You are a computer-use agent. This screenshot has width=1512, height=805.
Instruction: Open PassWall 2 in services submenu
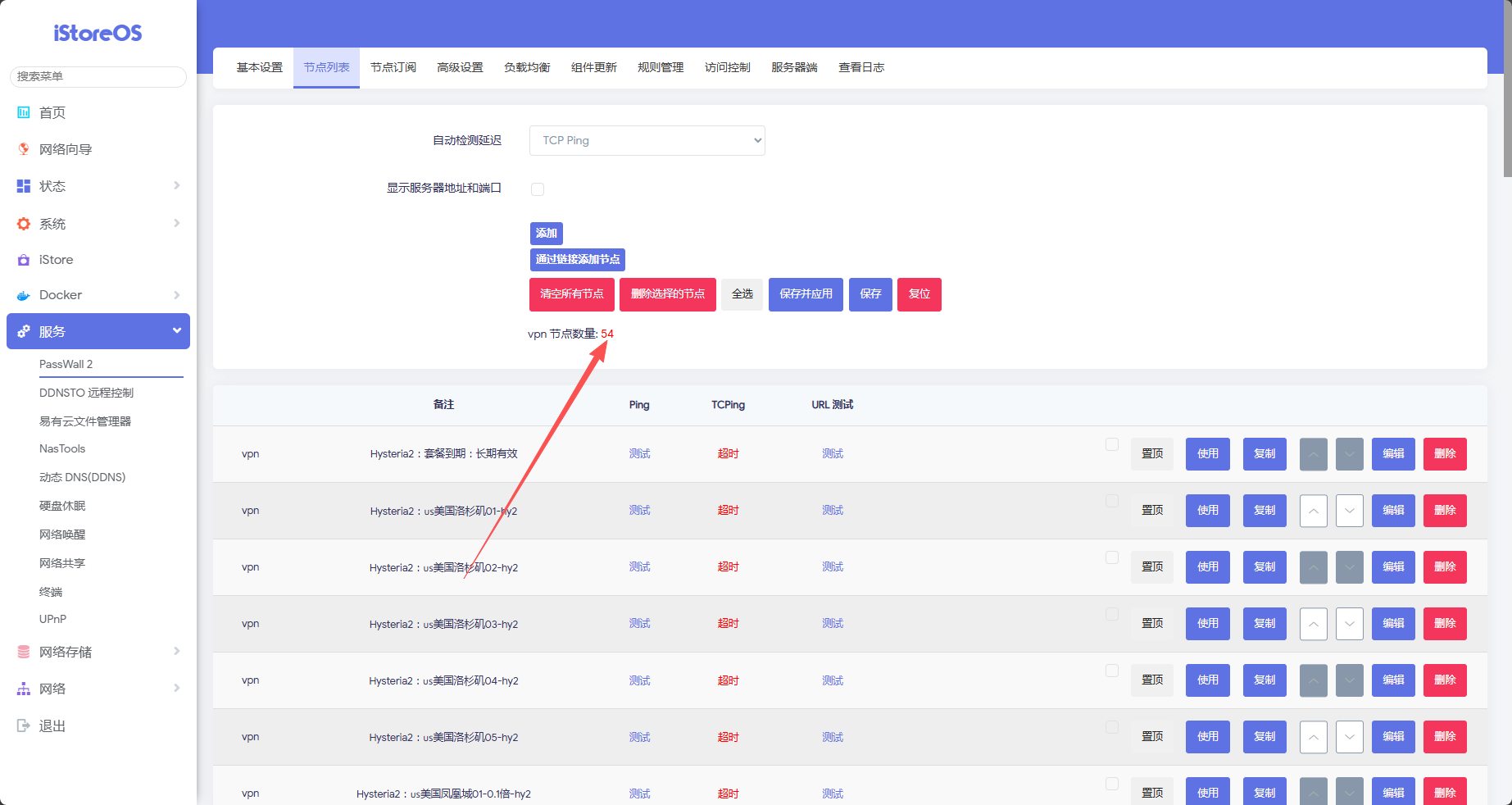click(x=66, y=364)
